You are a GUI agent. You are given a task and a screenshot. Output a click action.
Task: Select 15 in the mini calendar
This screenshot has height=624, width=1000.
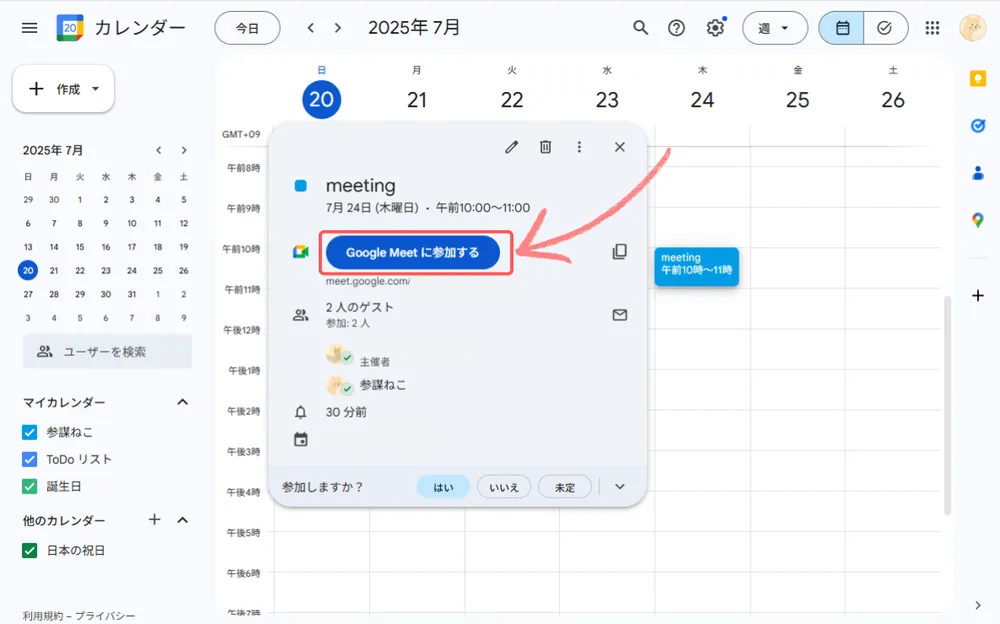(80, 247)
